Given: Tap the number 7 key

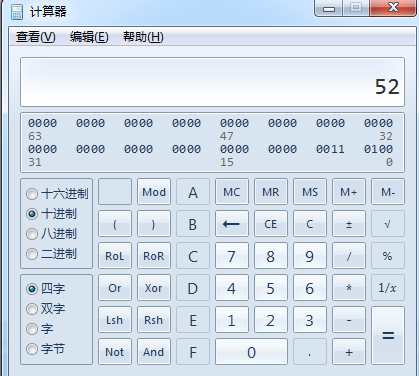Looking at the screenshot, I should coord(232,256).
